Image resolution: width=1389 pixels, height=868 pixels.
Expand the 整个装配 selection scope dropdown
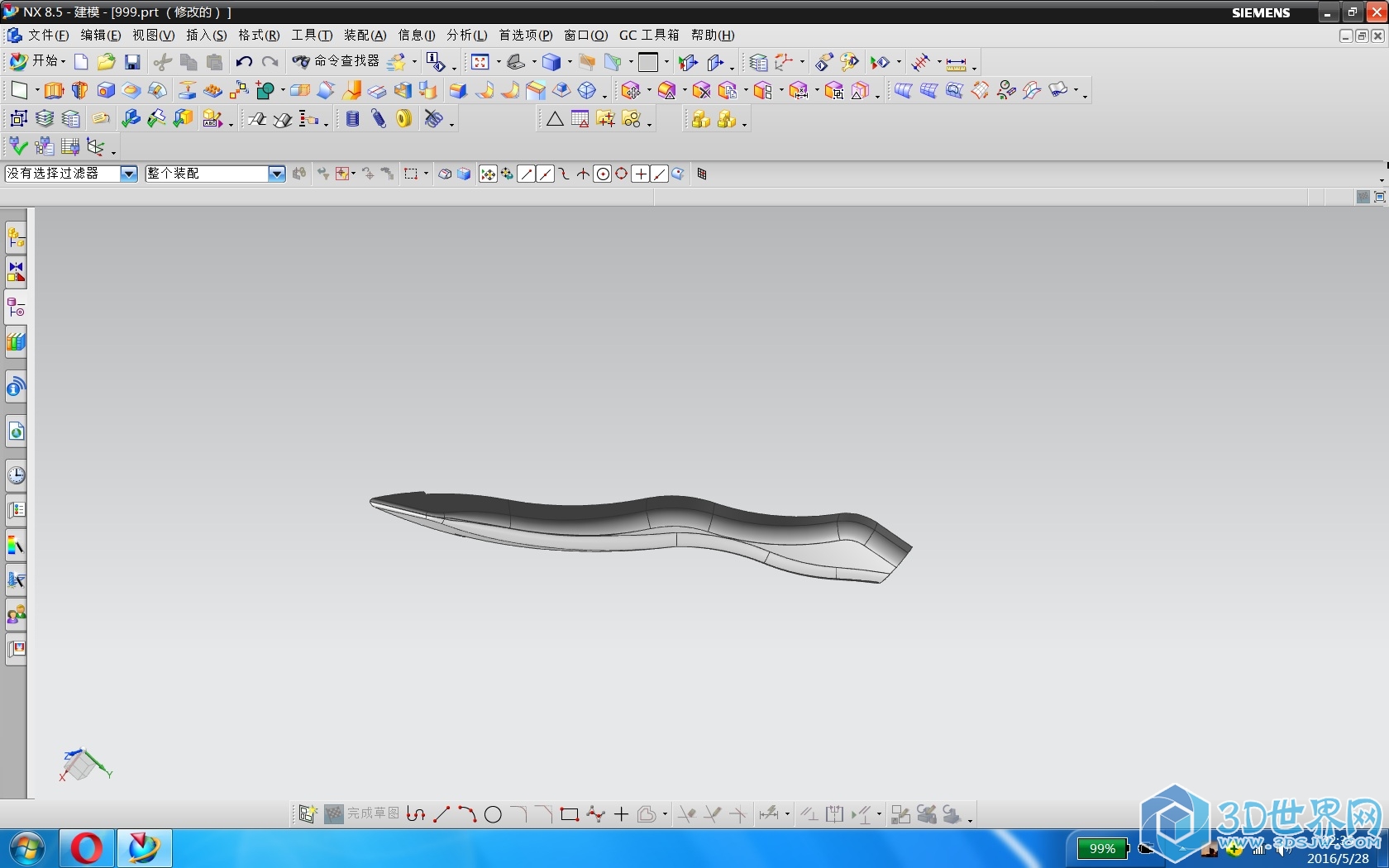(277, 174)
